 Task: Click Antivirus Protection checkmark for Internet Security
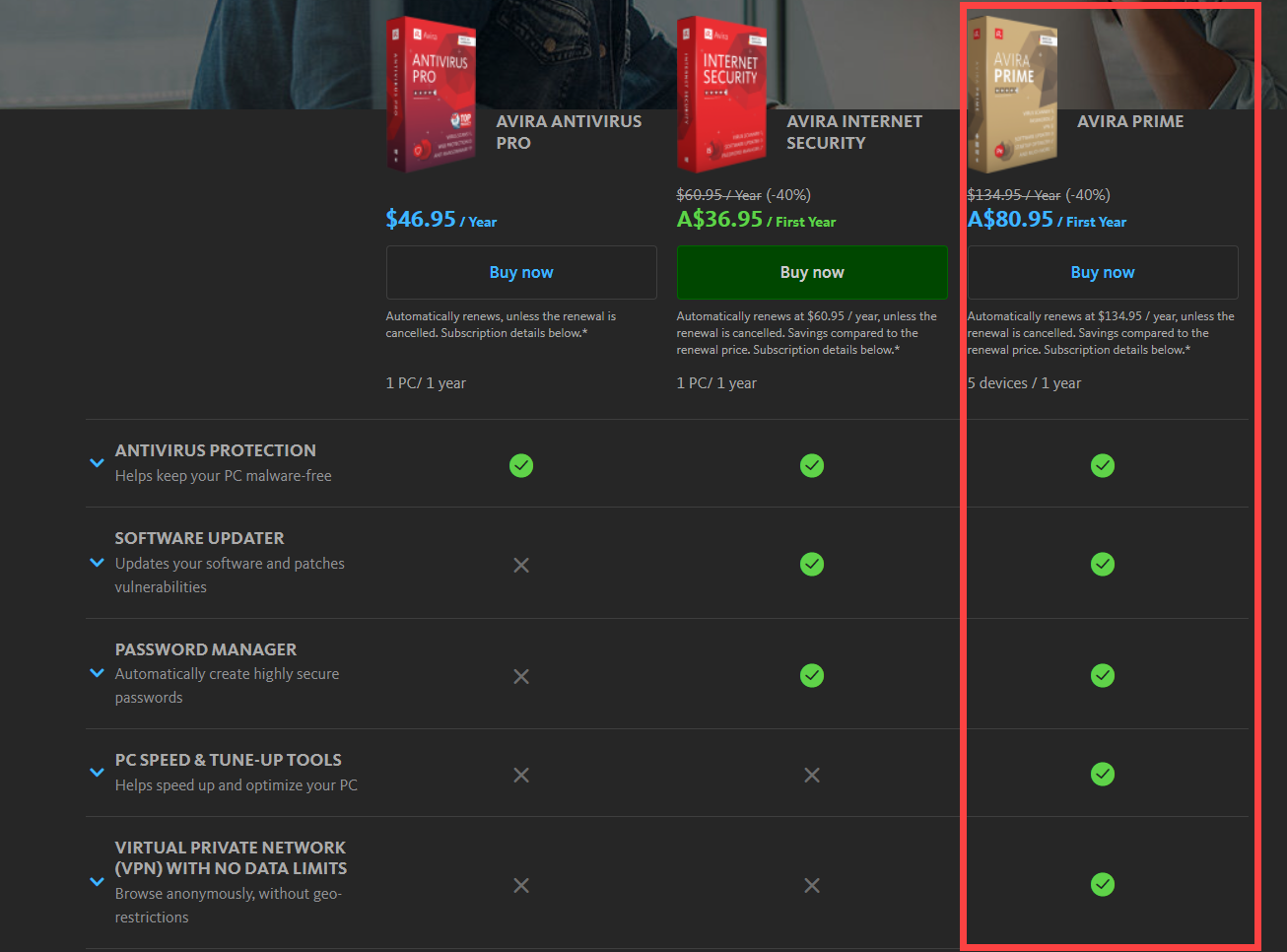(812, 465)
